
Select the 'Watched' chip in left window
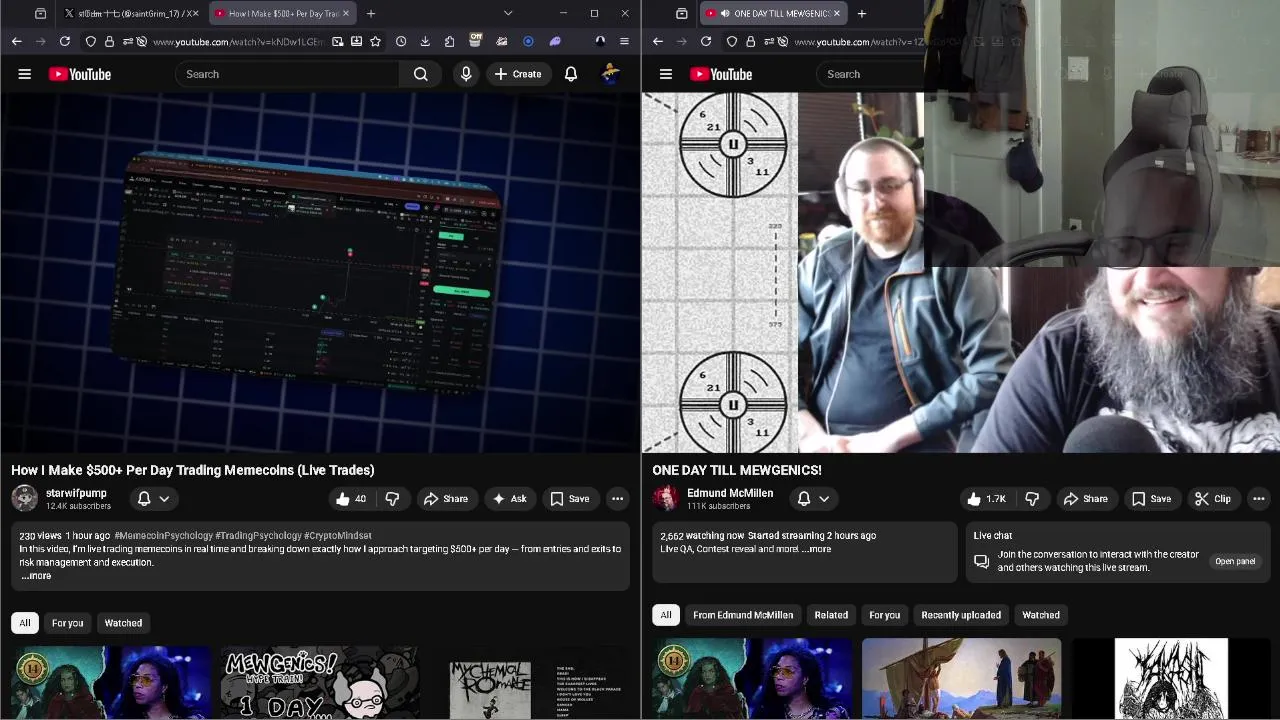[x=123, y=623]
